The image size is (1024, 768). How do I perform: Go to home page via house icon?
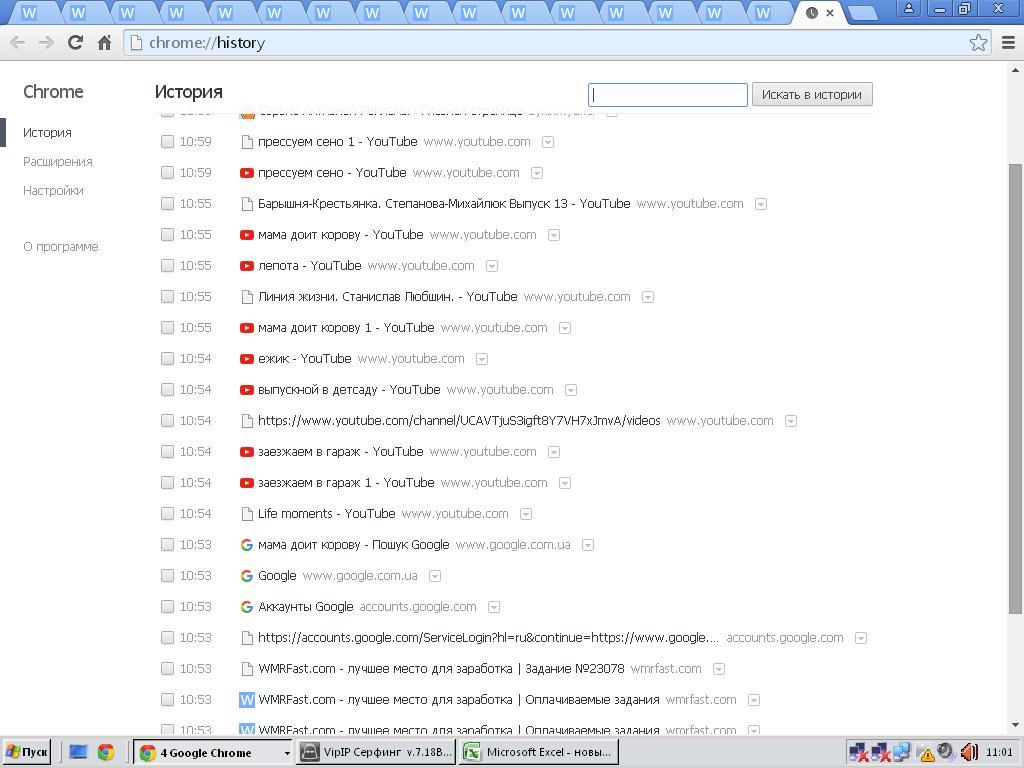point(104,43)
